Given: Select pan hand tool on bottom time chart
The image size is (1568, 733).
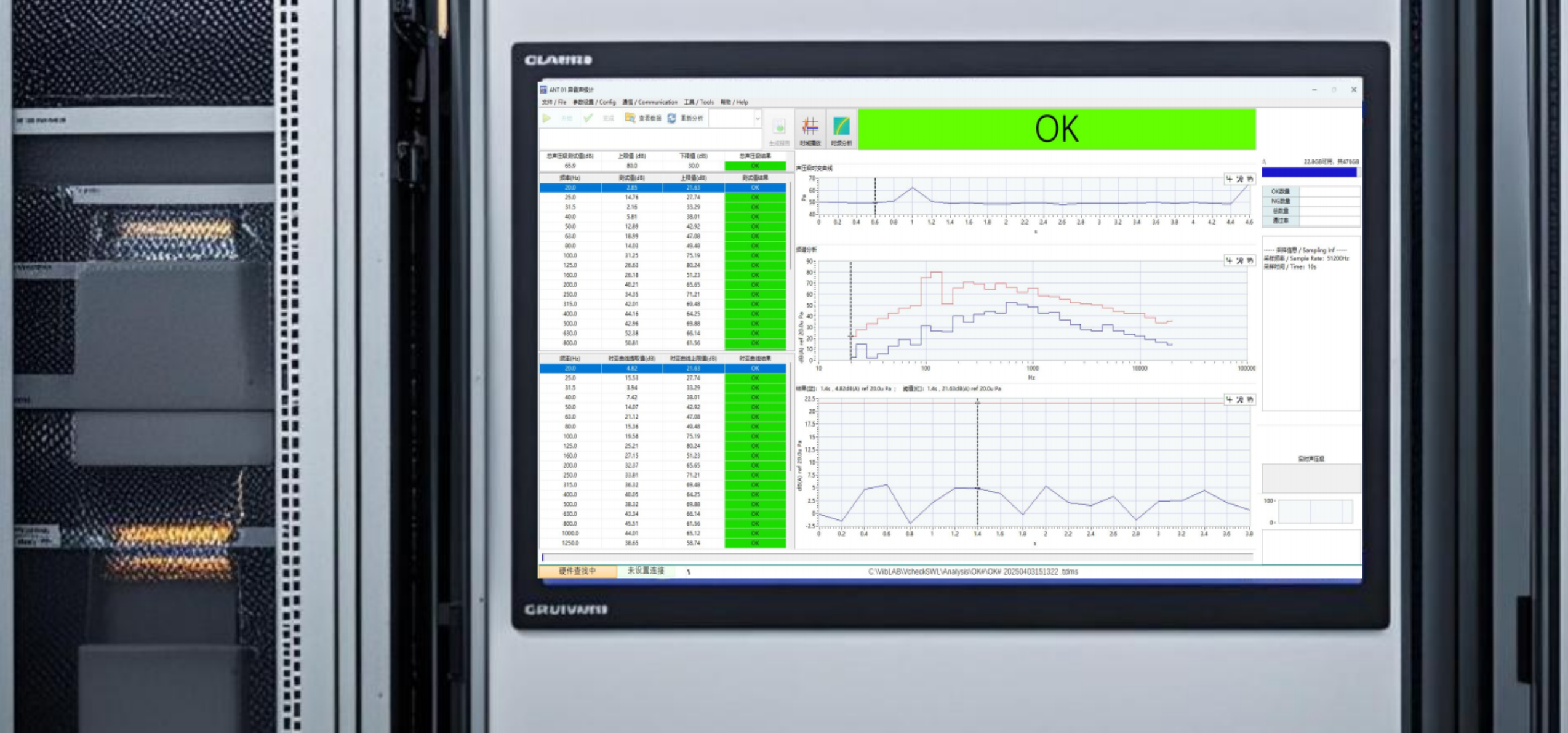Looking at the screenshot, I should 1250,400.
